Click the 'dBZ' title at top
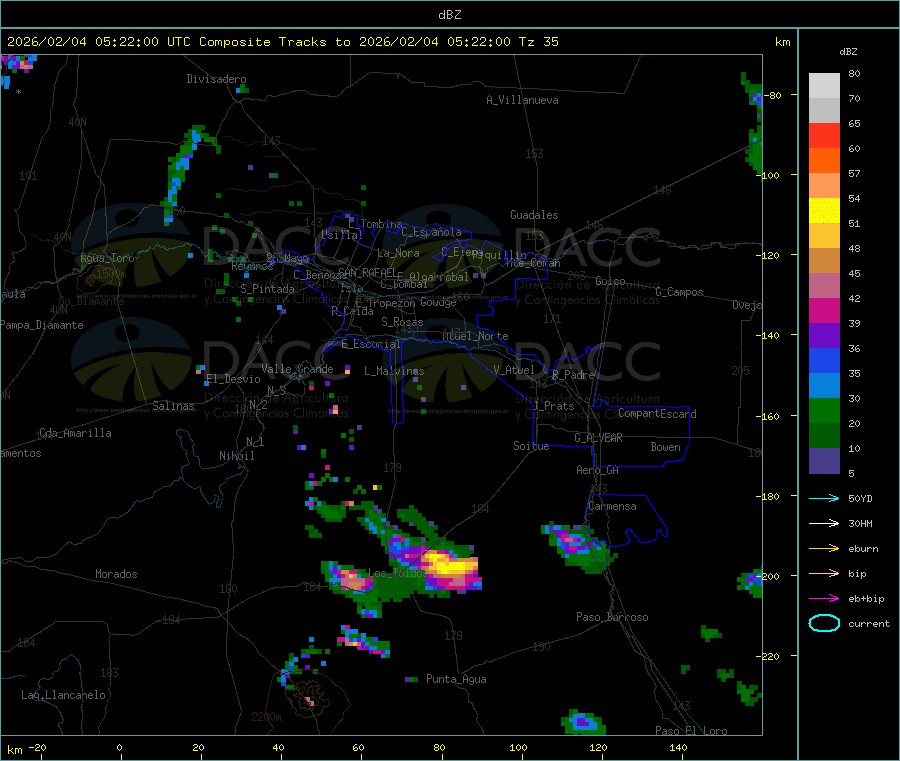This screenshot has width=900, height=761. (x=449, y=15)
